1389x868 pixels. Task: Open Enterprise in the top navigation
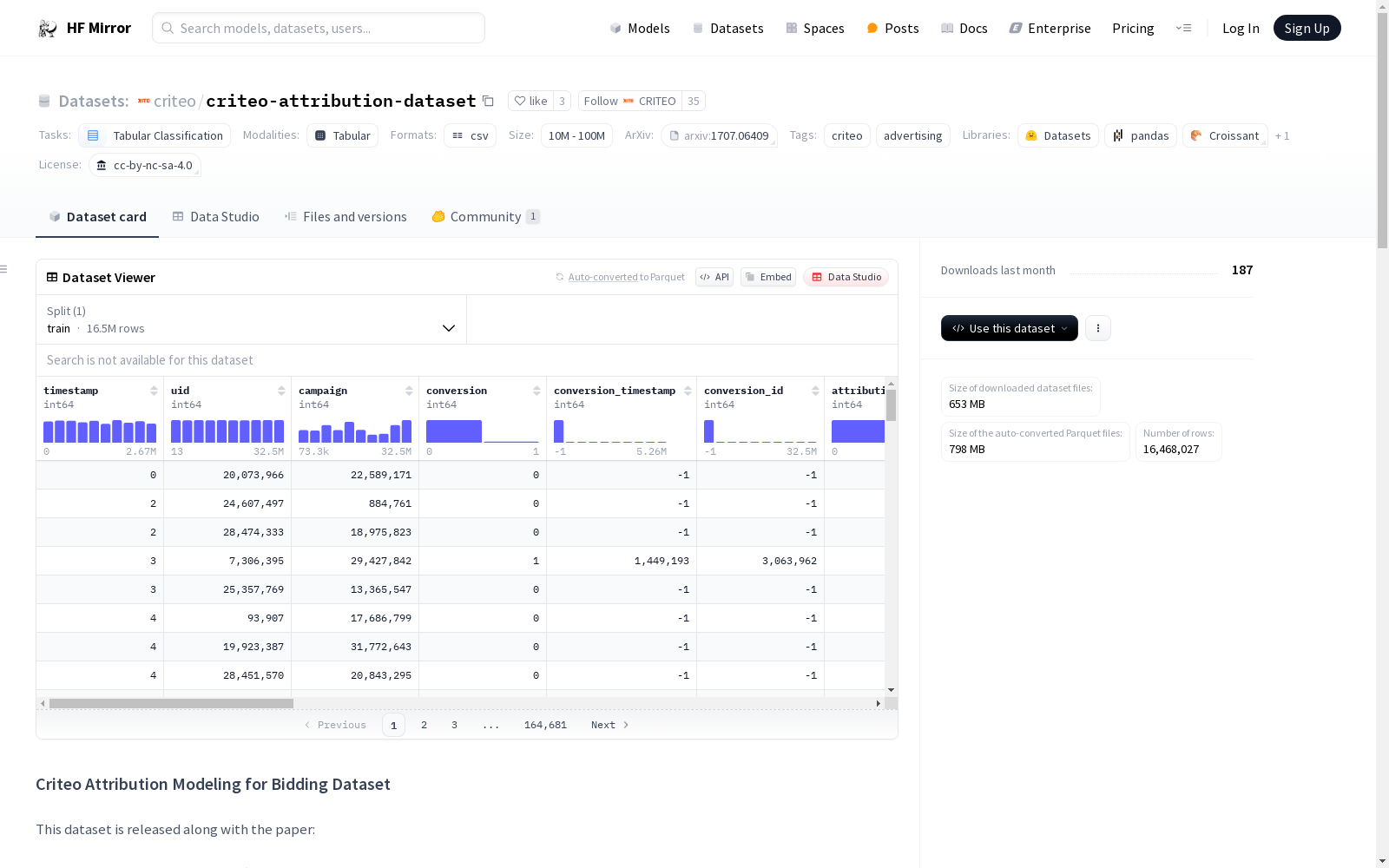[x=1050, y=29]
